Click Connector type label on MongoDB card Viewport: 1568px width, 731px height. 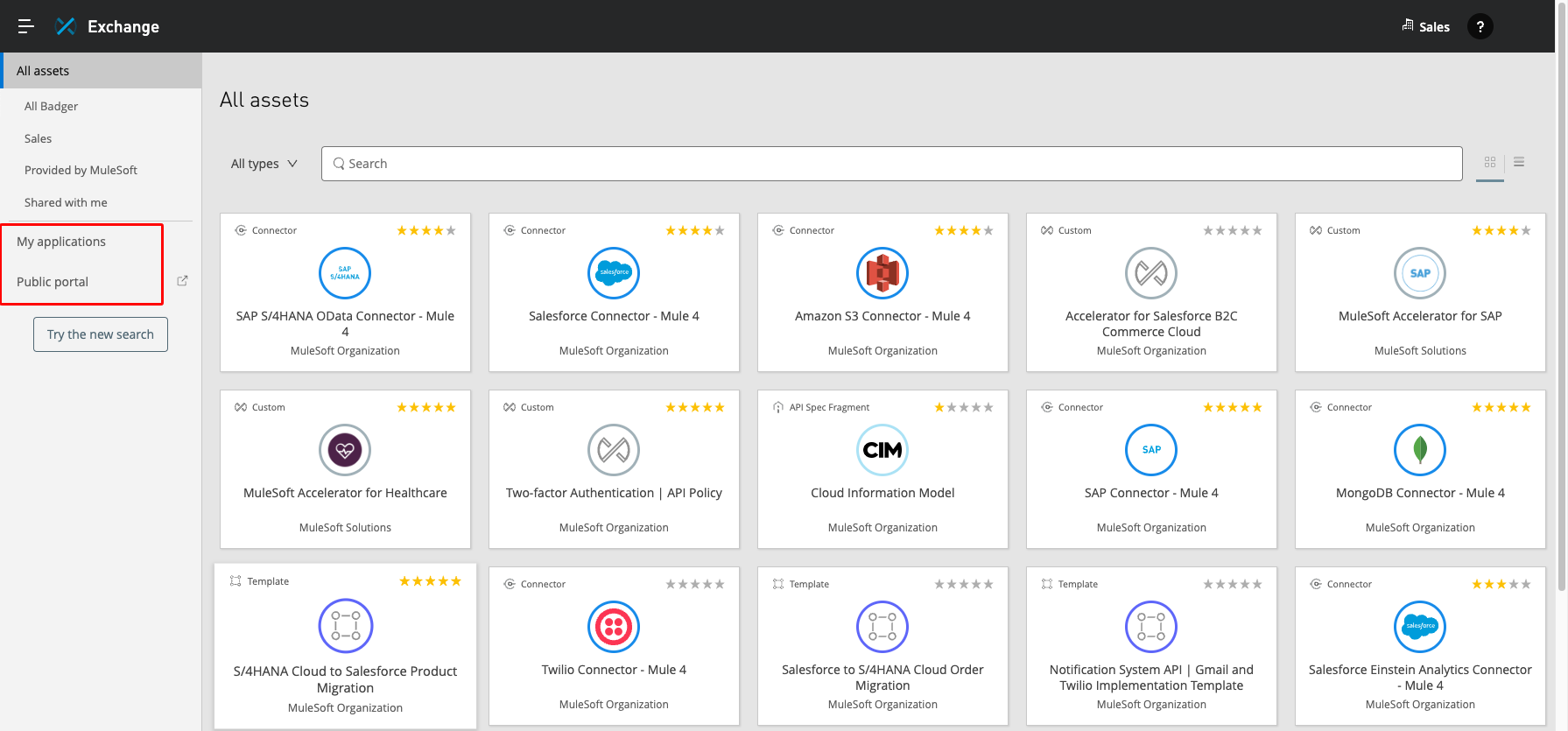click(1349, 408)
